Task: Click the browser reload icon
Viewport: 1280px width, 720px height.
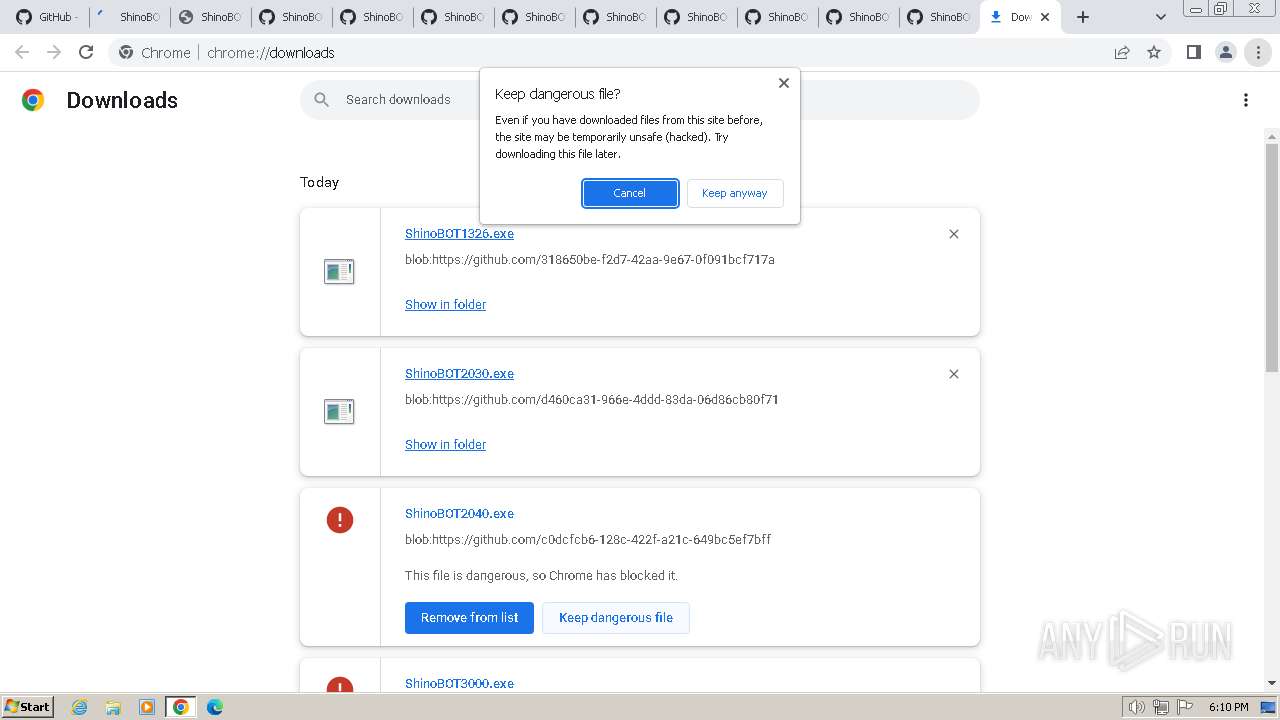Action: [x=86, y=52]
